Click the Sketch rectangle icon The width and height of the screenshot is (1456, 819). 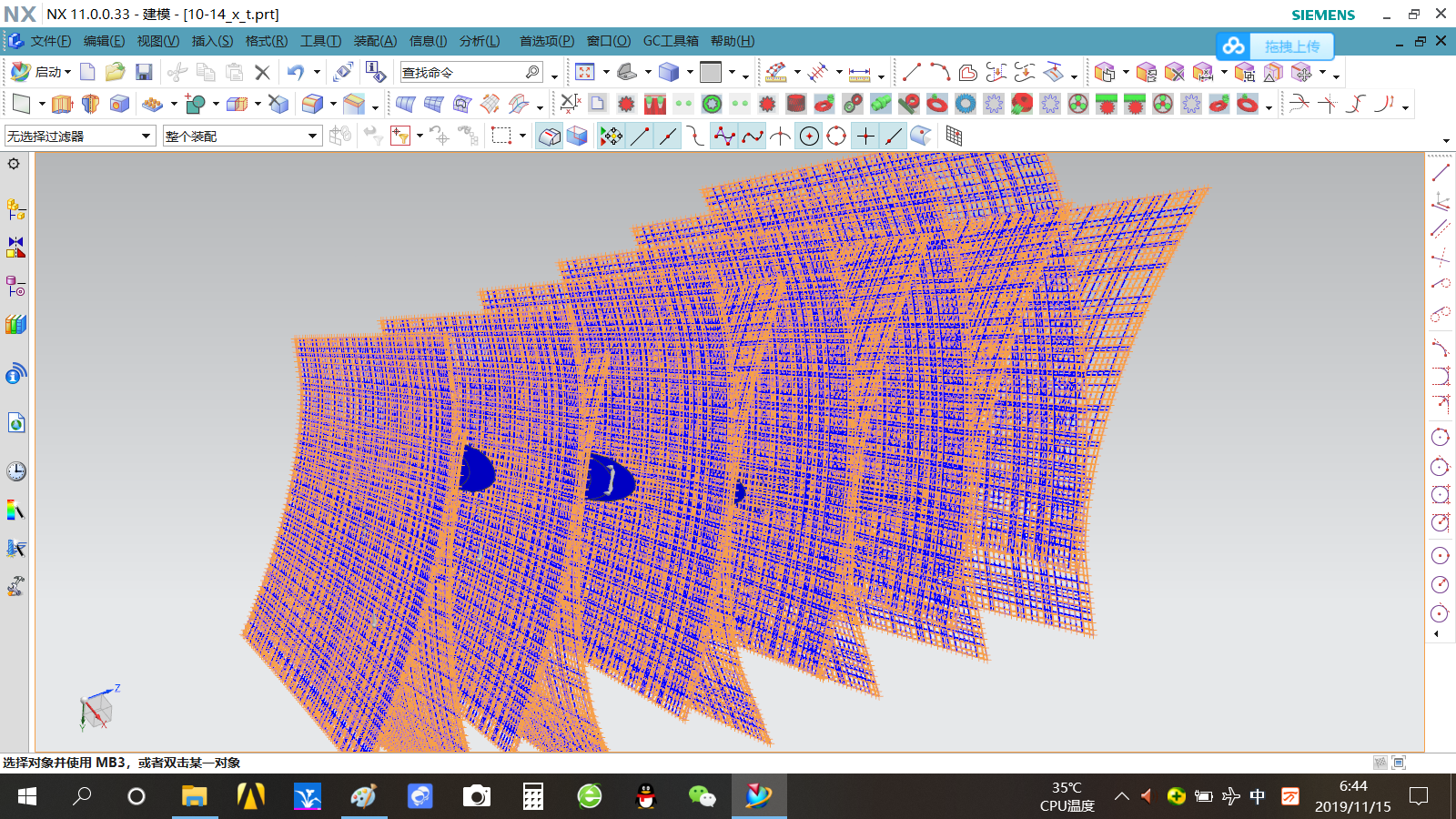(x=21, y=104)
